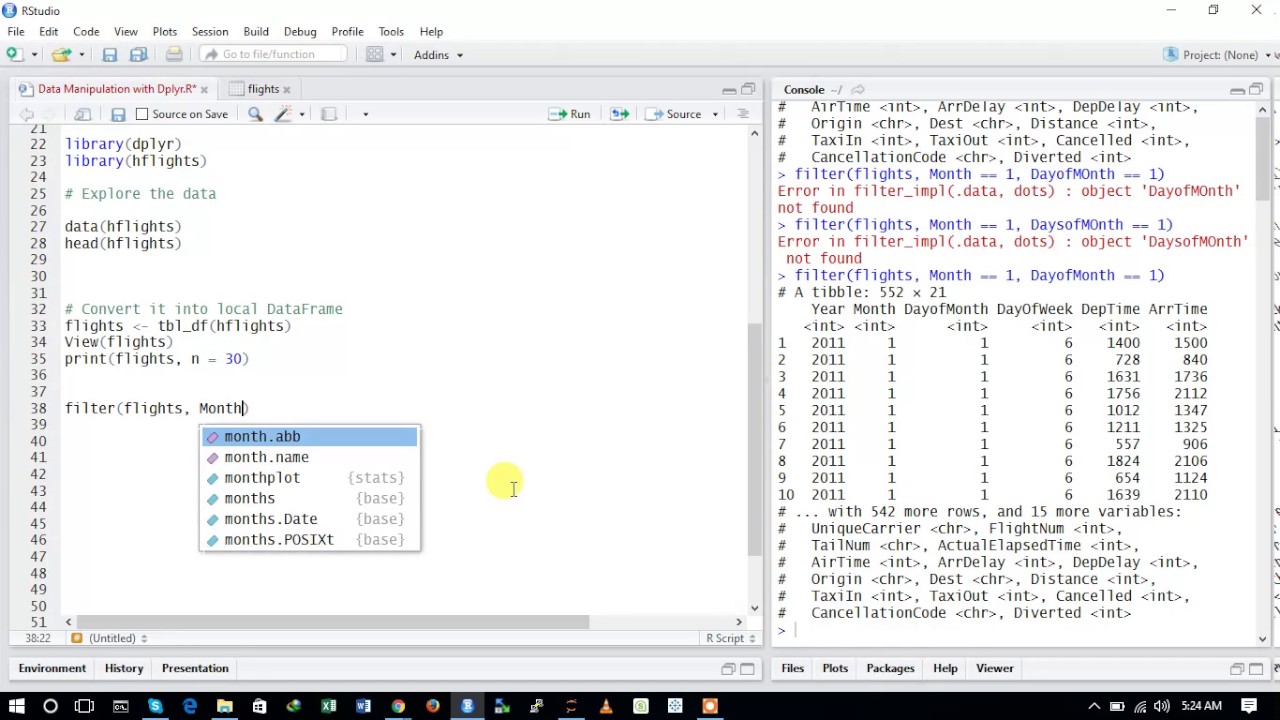Open the Environment tab

click(x=52, y=668)
